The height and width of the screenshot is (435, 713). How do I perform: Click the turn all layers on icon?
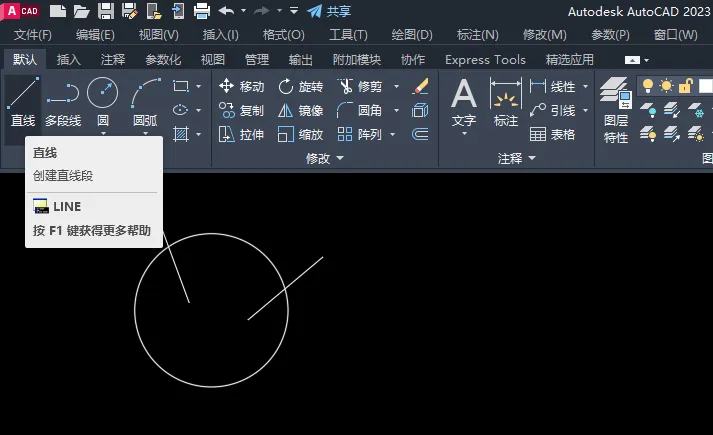[648, 134]
